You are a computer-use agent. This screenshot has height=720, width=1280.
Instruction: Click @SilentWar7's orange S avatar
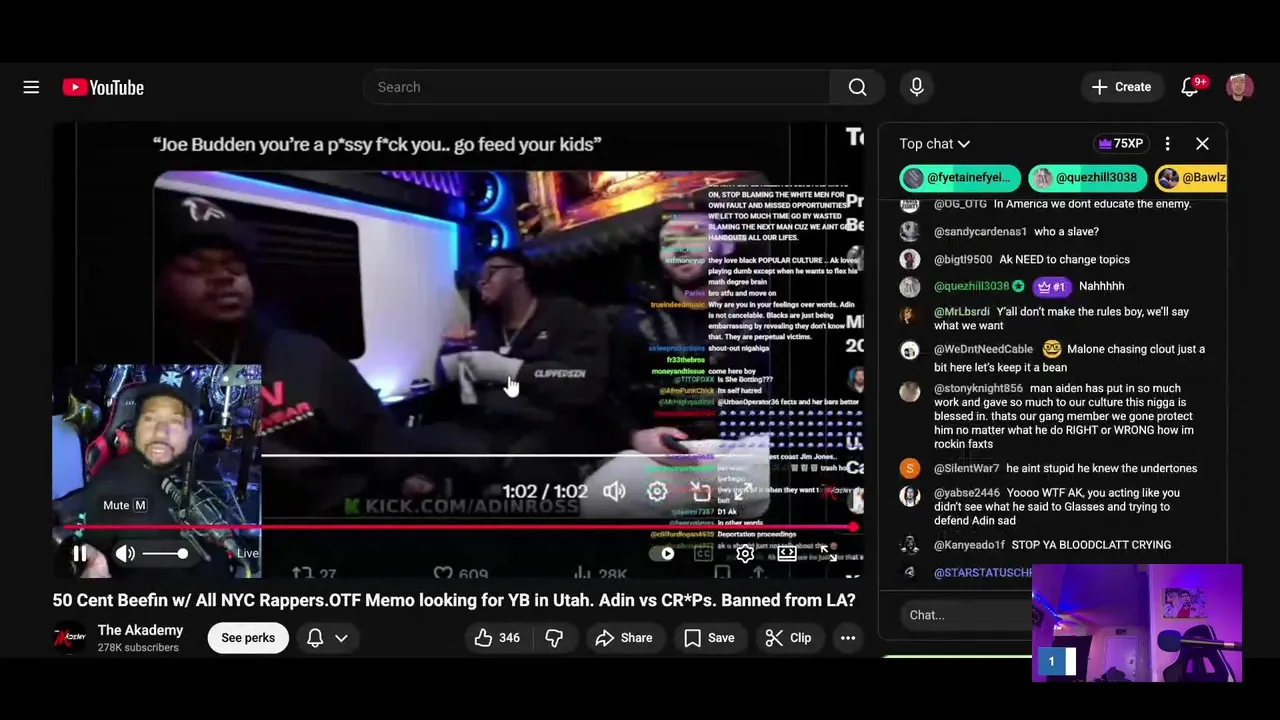point(909,469)
